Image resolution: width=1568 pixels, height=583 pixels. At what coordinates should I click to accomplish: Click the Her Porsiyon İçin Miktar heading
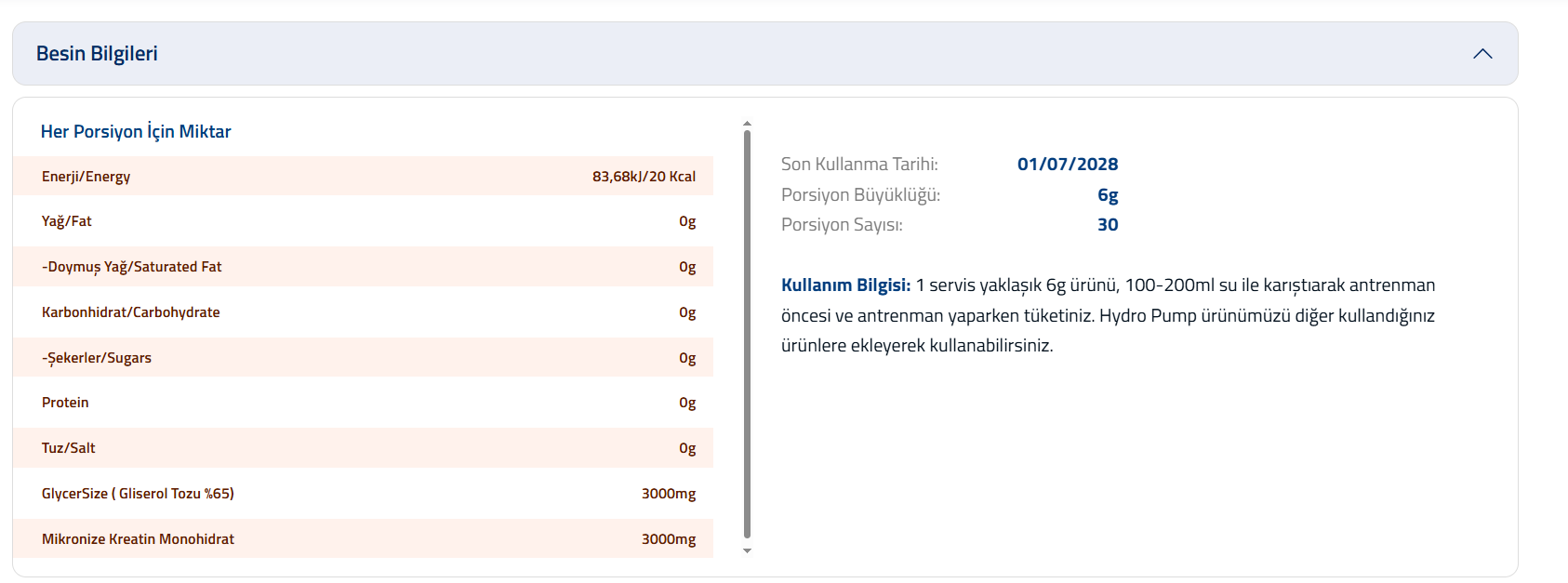(136, 132)
